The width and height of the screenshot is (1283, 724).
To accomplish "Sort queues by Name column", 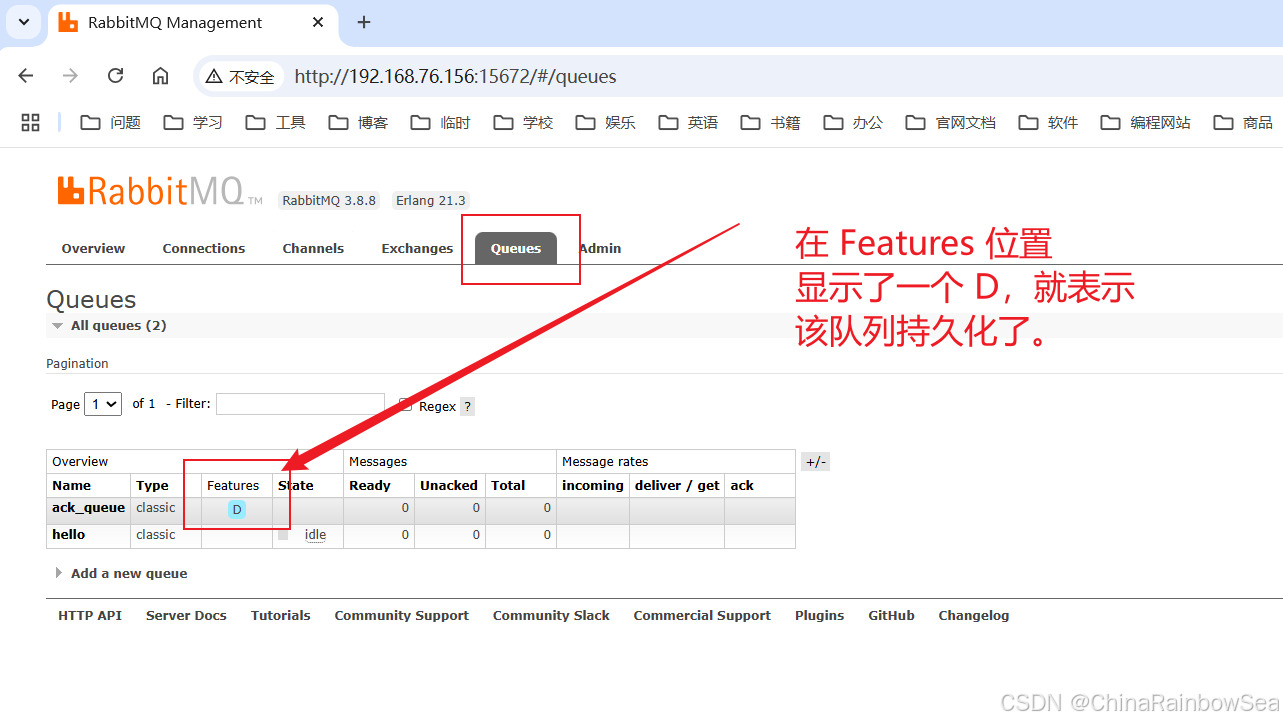I will [x=72, y=485].
